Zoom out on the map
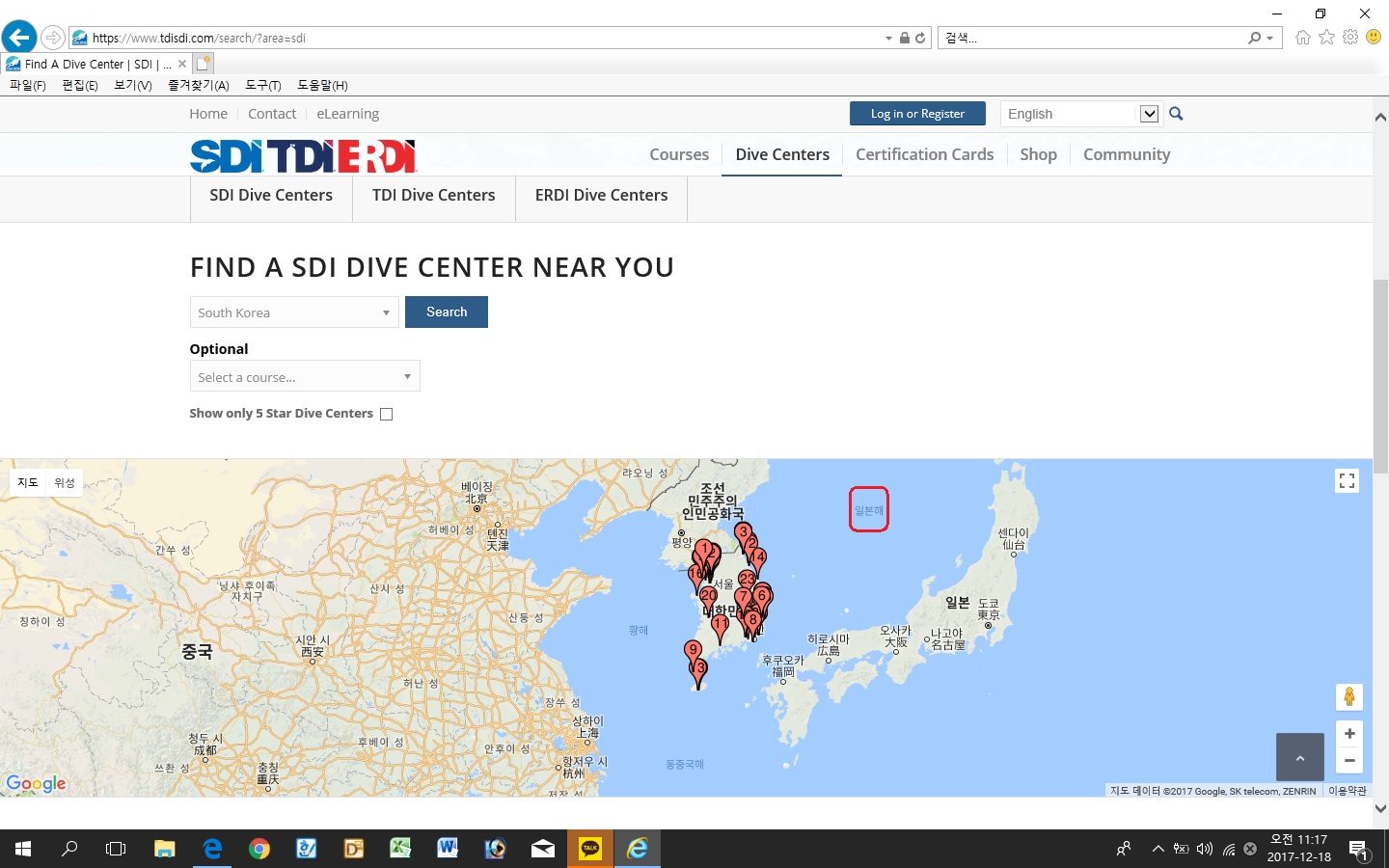Image resolution: width=1389 pixels, height=868 pixels. [1348, 761]
